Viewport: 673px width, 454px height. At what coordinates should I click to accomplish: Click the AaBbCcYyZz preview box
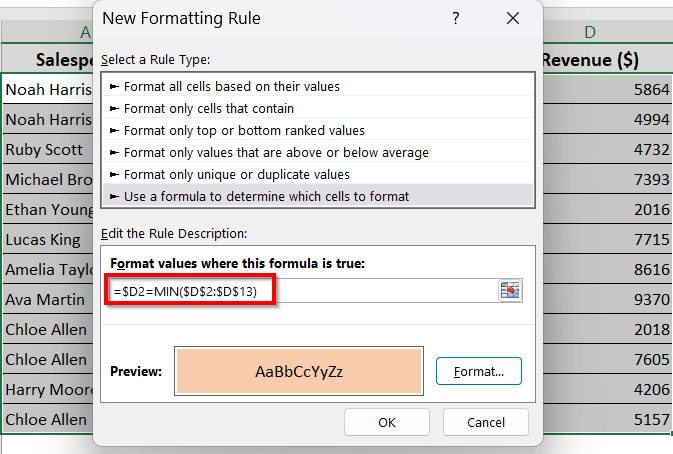pyautogui.click(x=299, y=371)
